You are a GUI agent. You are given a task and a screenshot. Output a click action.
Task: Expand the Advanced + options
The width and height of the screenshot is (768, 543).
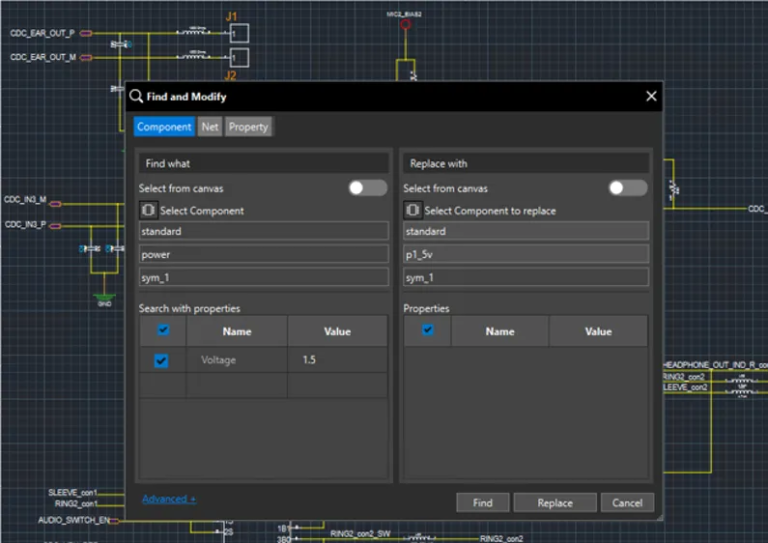[169, 498]
